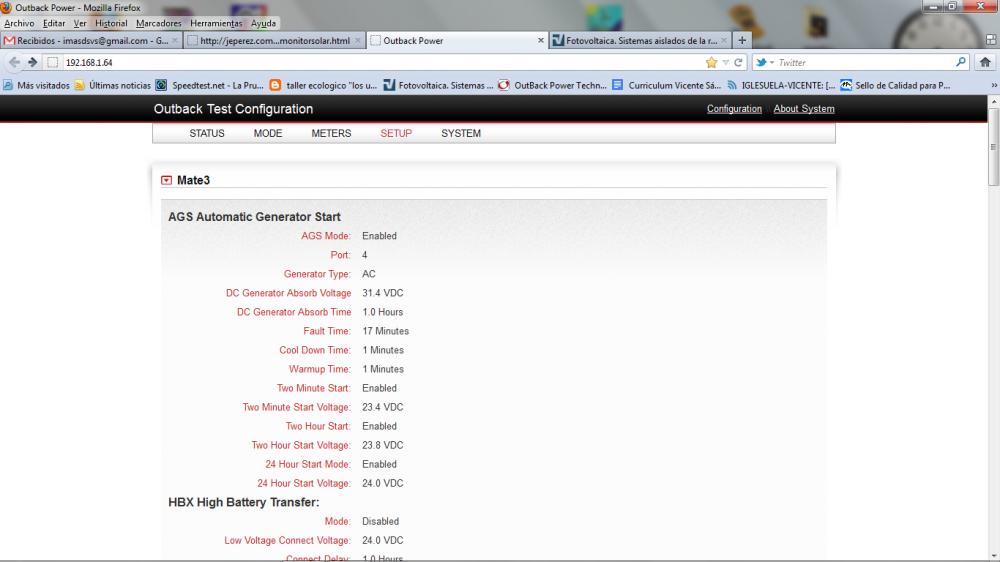The image size is (1000, 562).
Task: Switch to the Fotovoltaica Sistemas aislados tab
Action: [640, 40]
